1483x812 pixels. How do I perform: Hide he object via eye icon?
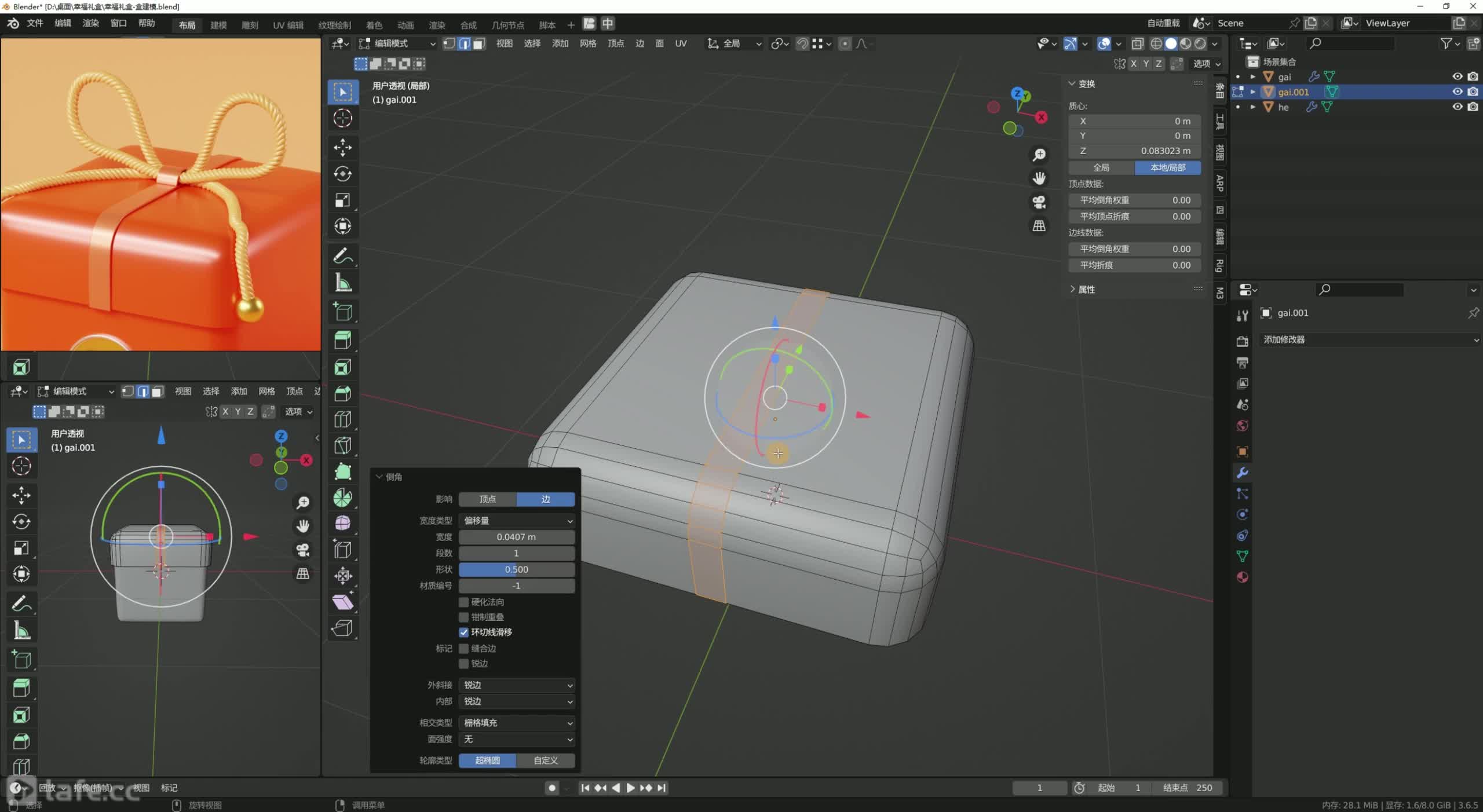point(1458,107)
